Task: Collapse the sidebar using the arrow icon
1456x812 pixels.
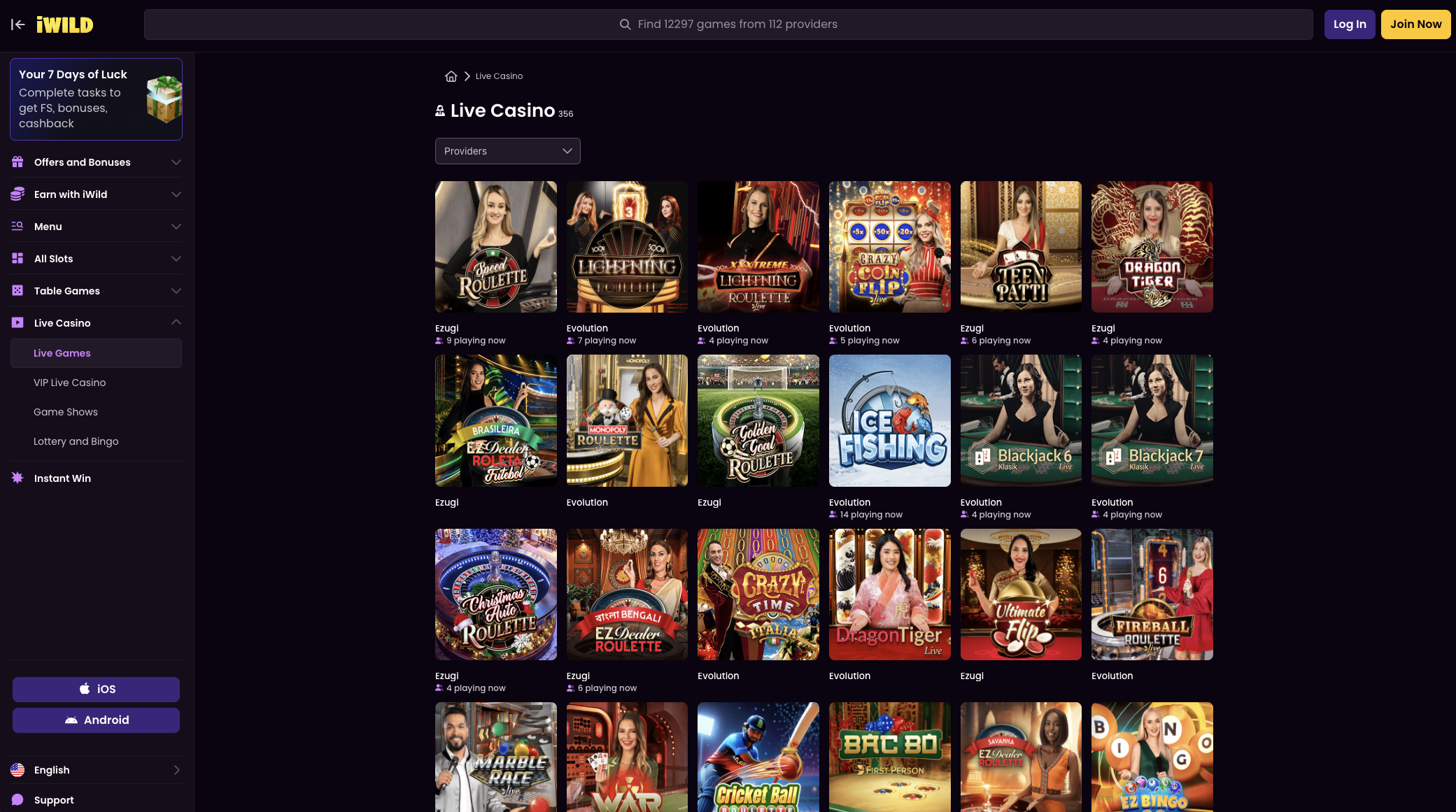Action: pos(18,24)
